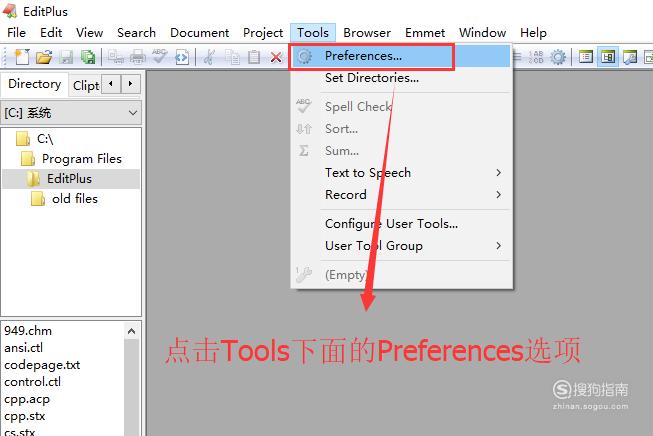This screenshot has width=653, height=436.
Task: Expand the Text to Speech submenu
Action: pos(401,172)
